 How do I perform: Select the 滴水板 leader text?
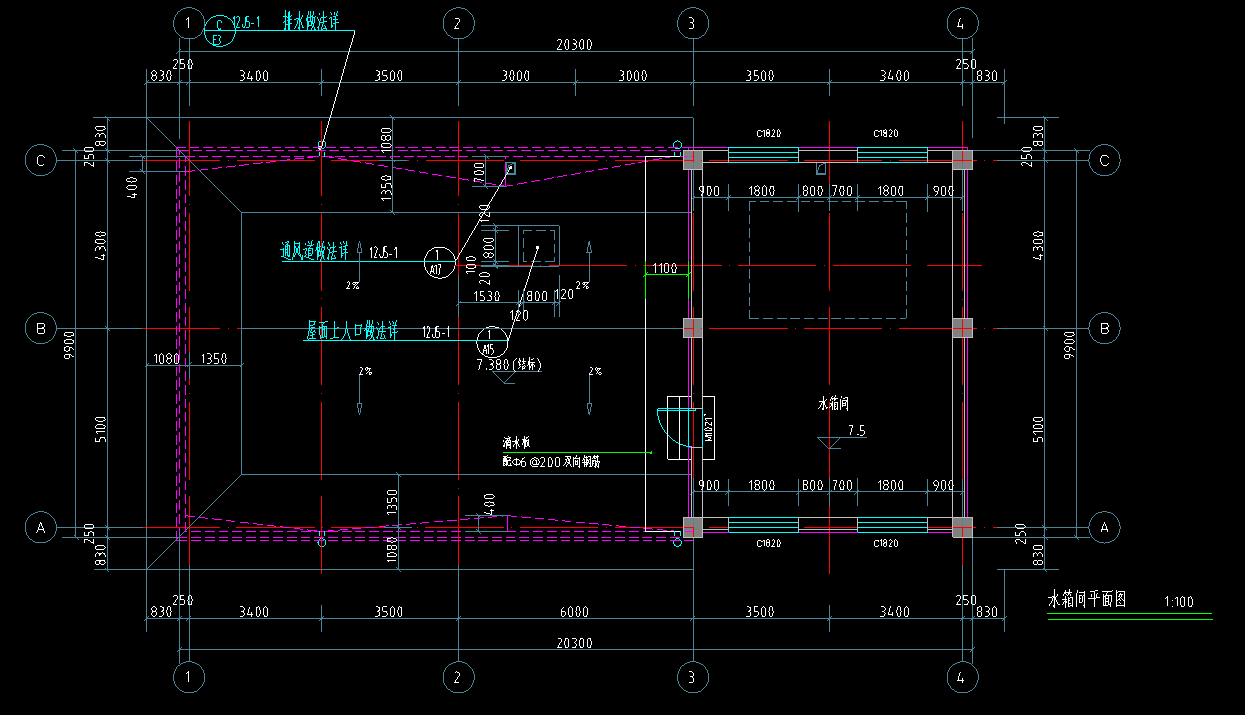coord(516,442)
